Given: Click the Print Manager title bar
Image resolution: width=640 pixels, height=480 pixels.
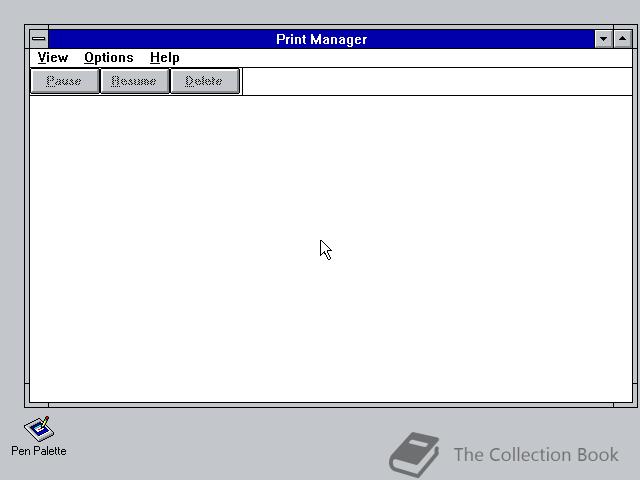Looking at the screenshot, I should 321,39.
